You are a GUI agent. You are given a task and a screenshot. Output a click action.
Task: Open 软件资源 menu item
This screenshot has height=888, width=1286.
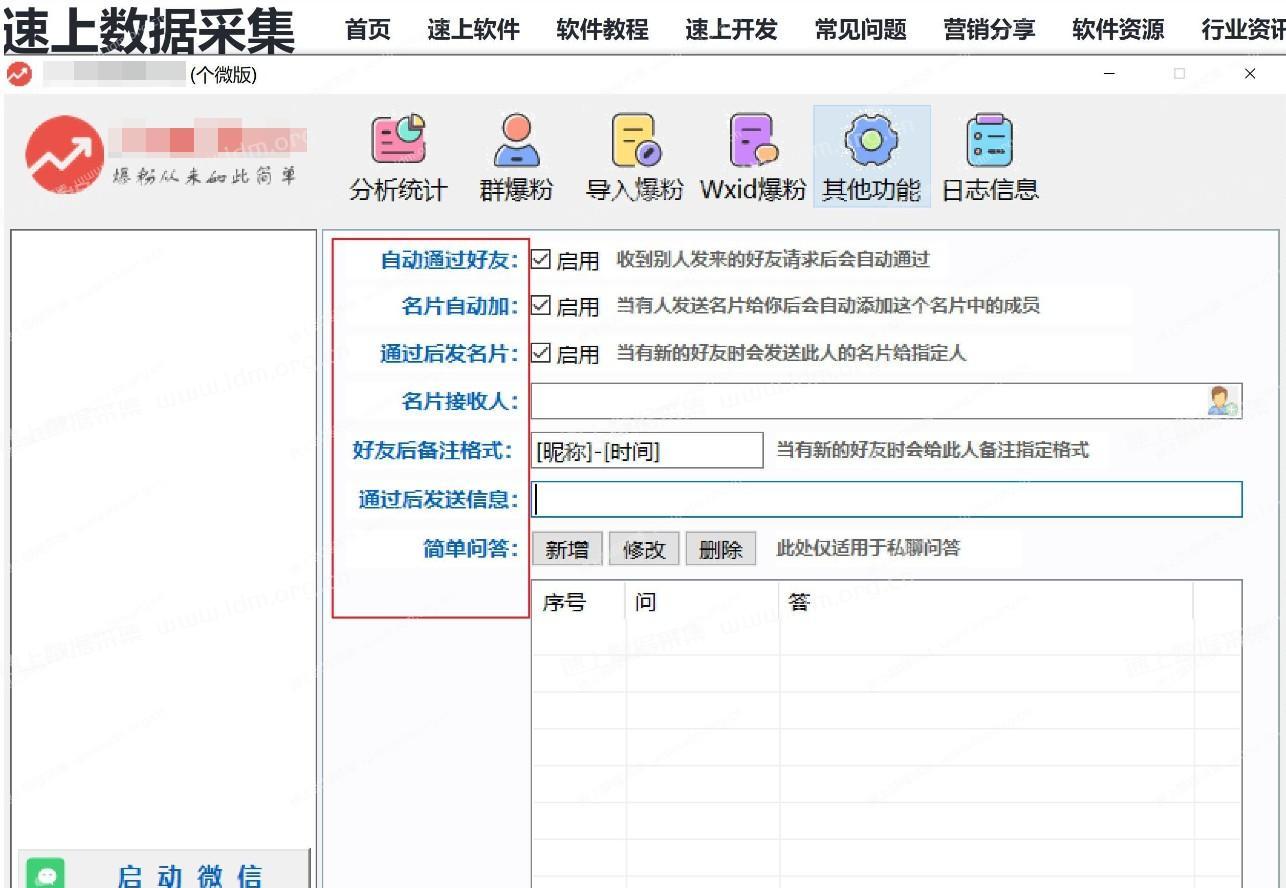1118,30
